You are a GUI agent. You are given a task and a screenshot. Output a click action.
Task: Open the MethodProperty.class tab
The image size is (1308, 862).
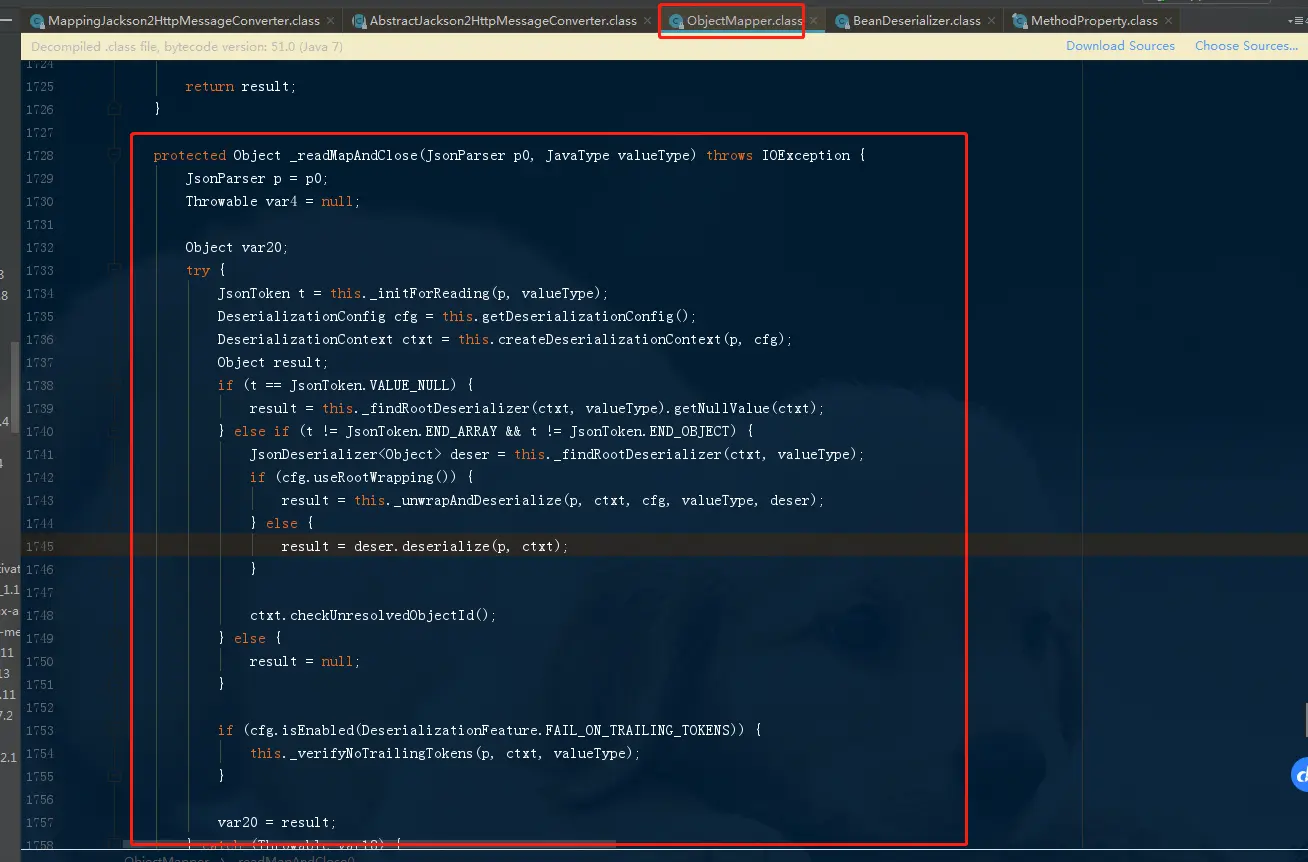click(x=1094, y=21)
